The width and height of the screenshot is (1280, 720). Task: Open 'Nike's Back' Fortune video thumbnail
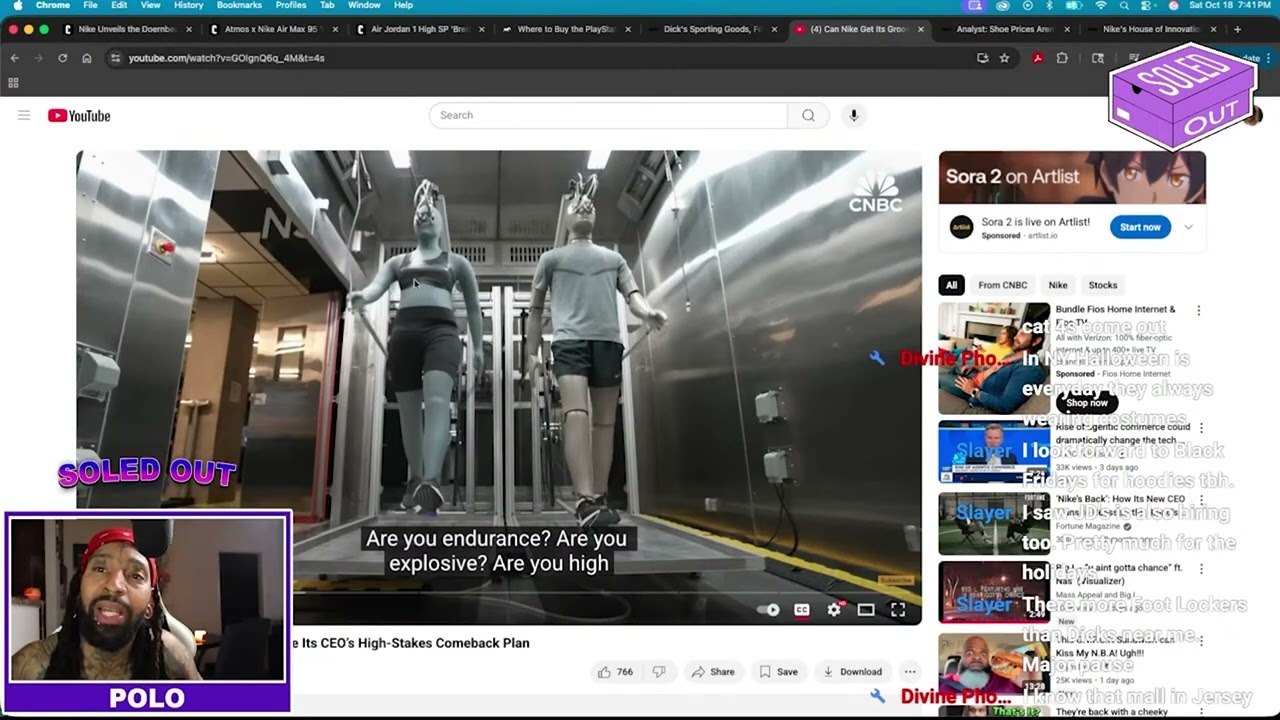994,523
